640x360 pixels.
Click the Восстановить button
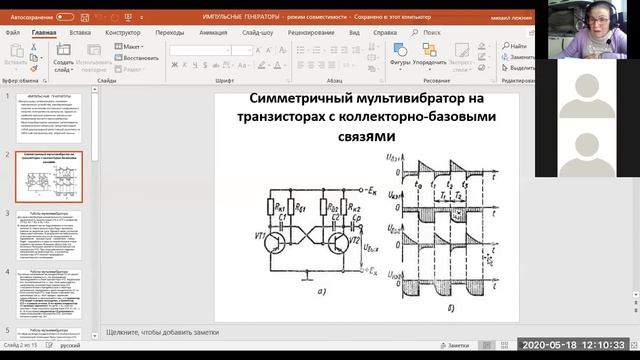point(136,58)
